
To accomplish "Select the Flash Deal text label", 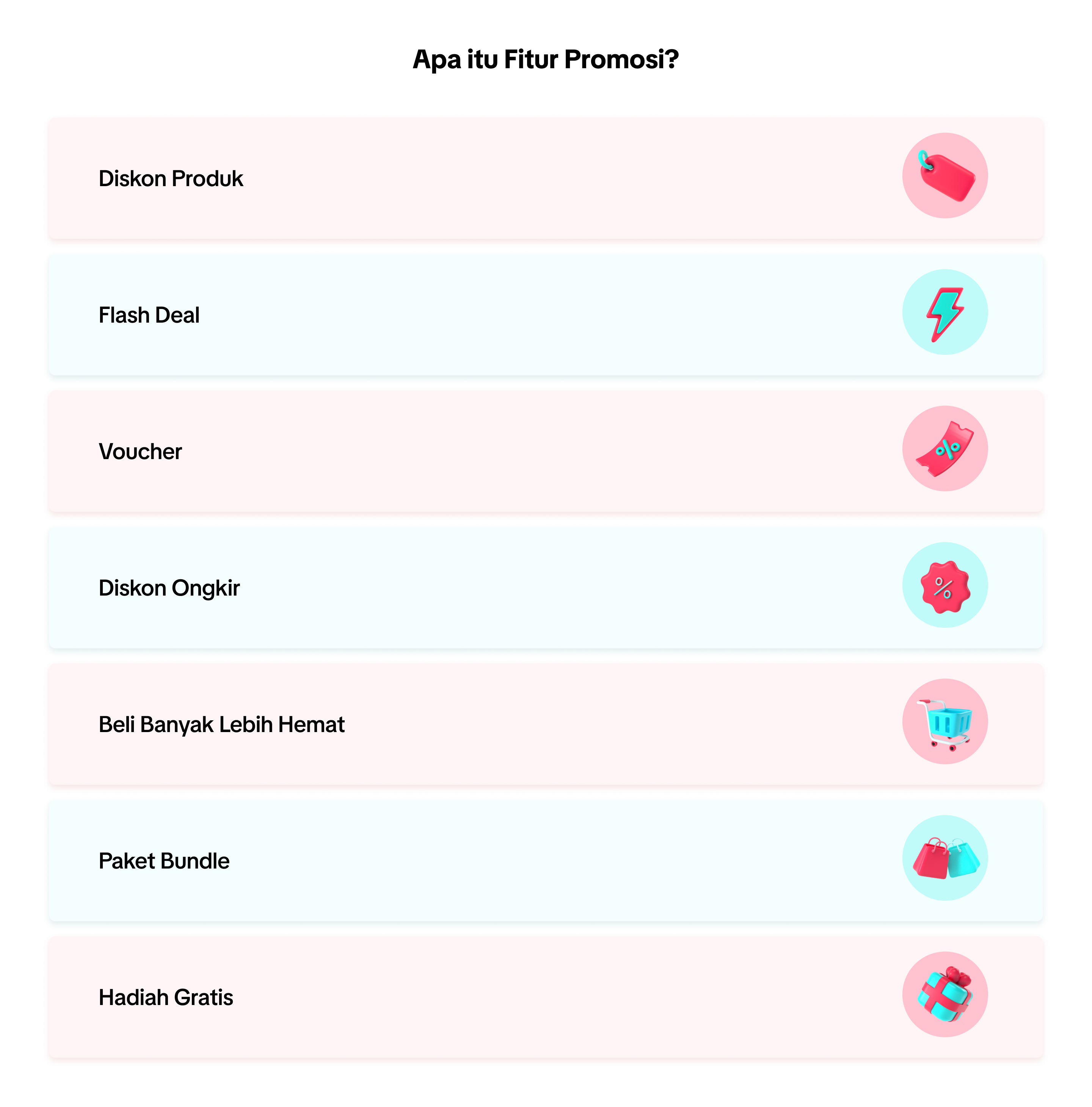I will coord(149,315).
